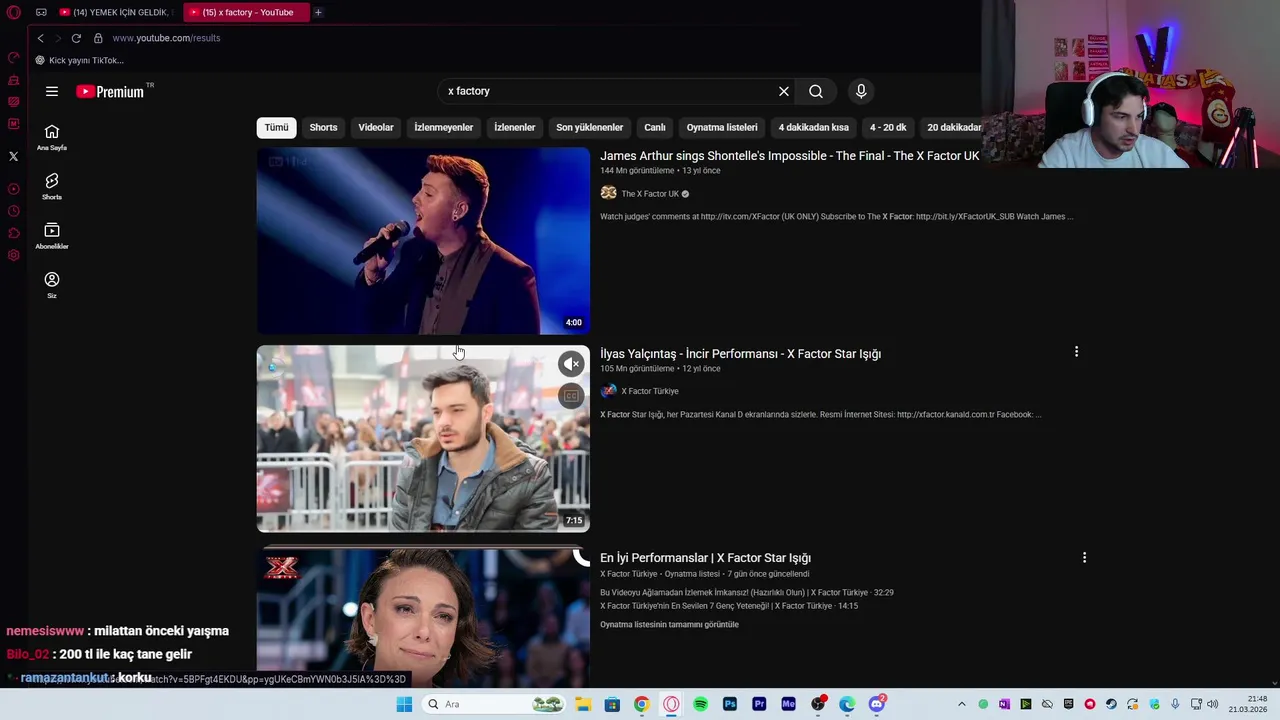The height and width of the screenshot is (720, 1280).
Task: Filter results by Videolar
Action: [376, 127]
